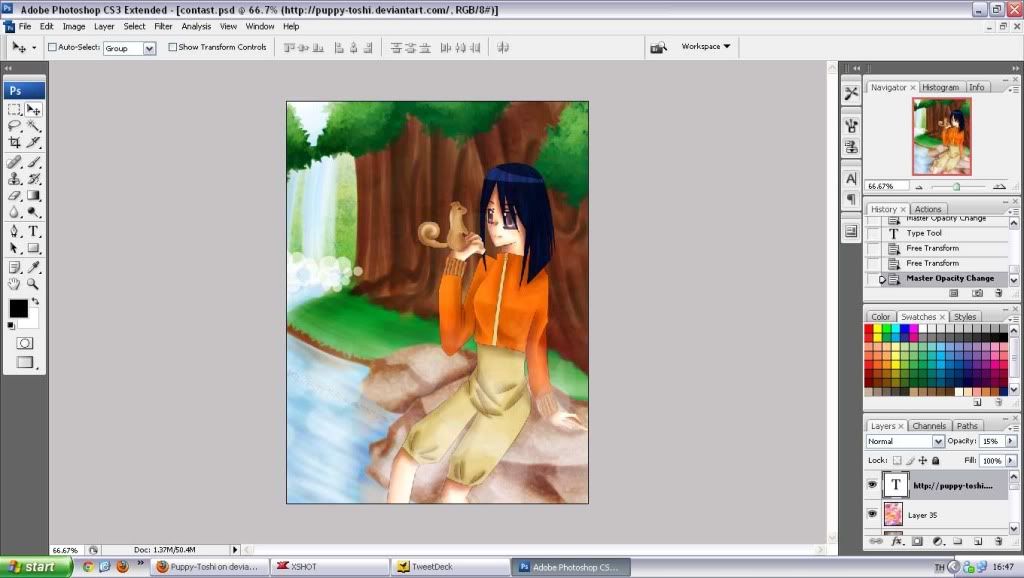Screen dimensions: 1024x578
Task: Switch to the Histogram tab
Action: coord(940,88)
